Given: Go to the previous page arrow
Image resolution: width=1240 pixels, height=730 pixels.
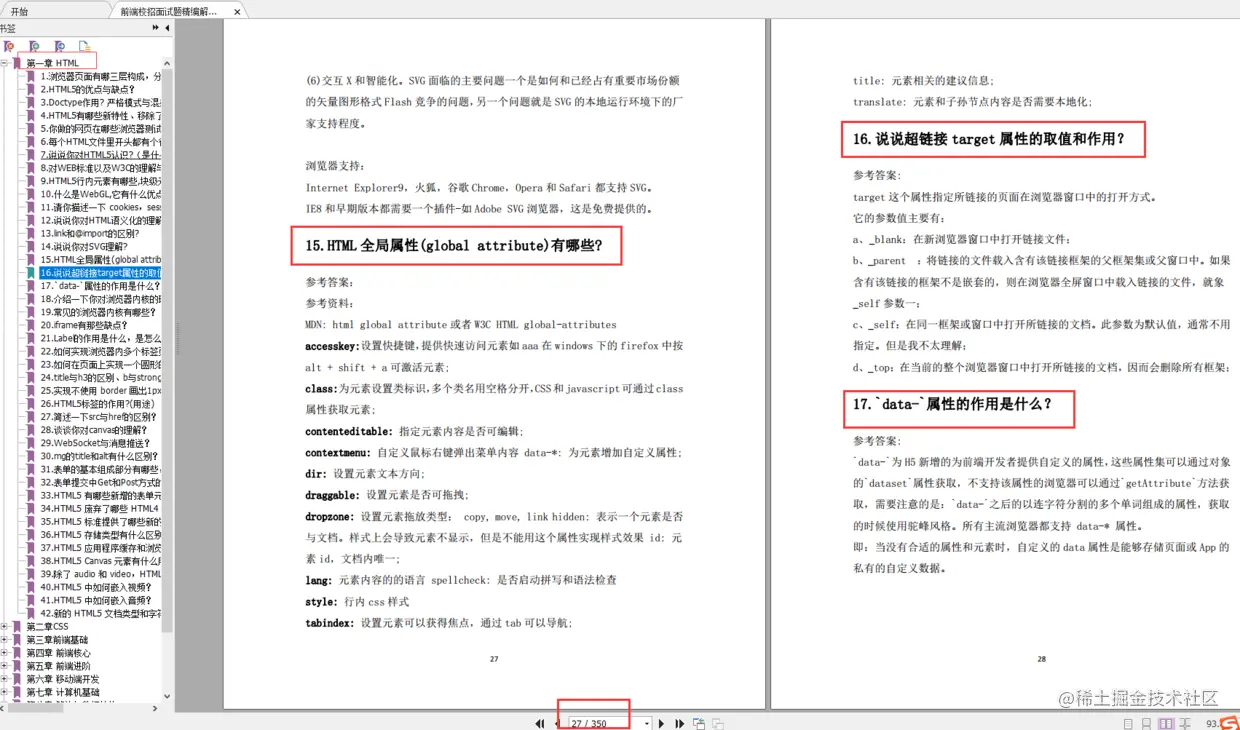Looking at the screenshot, I should tap(558, 723).
